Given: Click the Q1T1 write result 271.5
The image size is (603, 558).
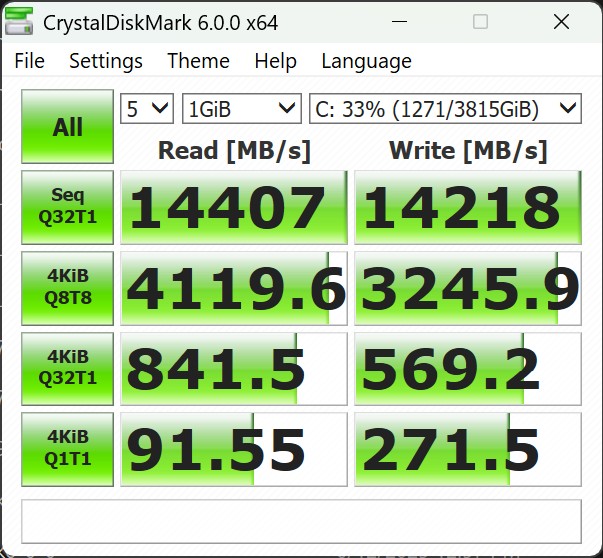Looking at the screenshot, I should pos(468,449).
